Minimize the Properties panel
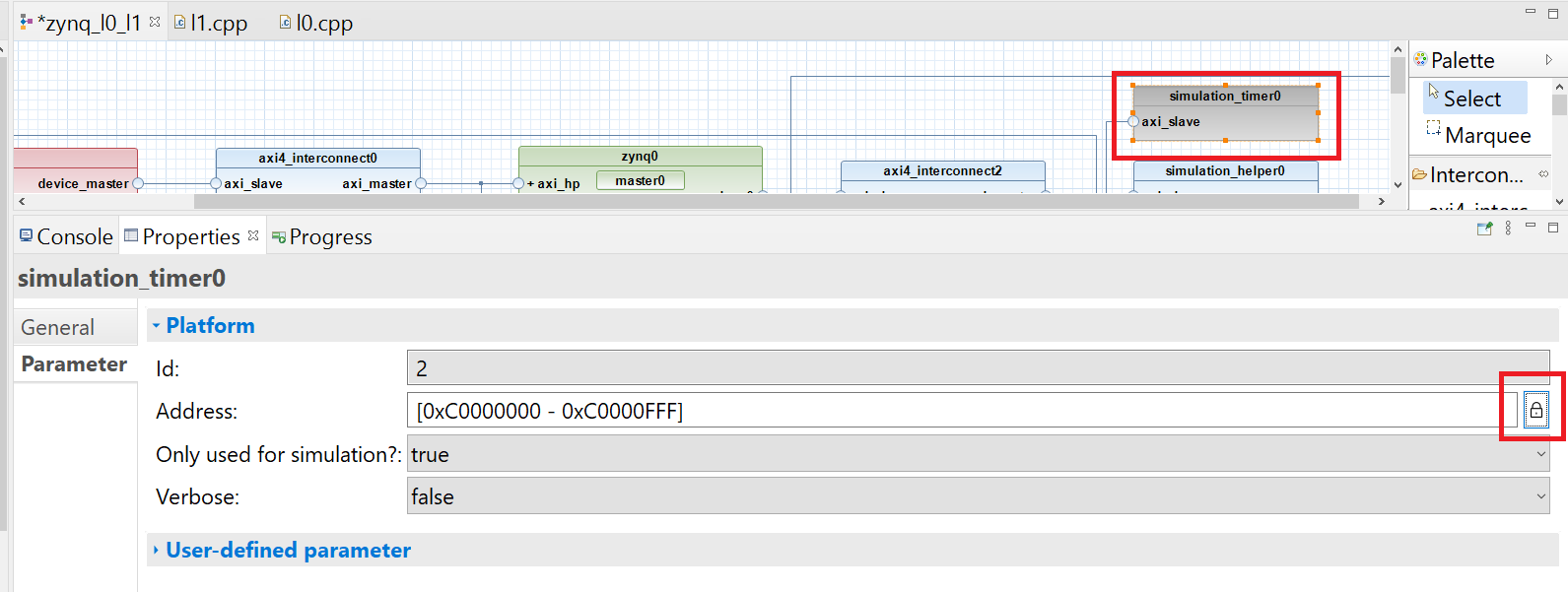The height and width of the screenshot is (592, 1568). (x=1531, y=226)
